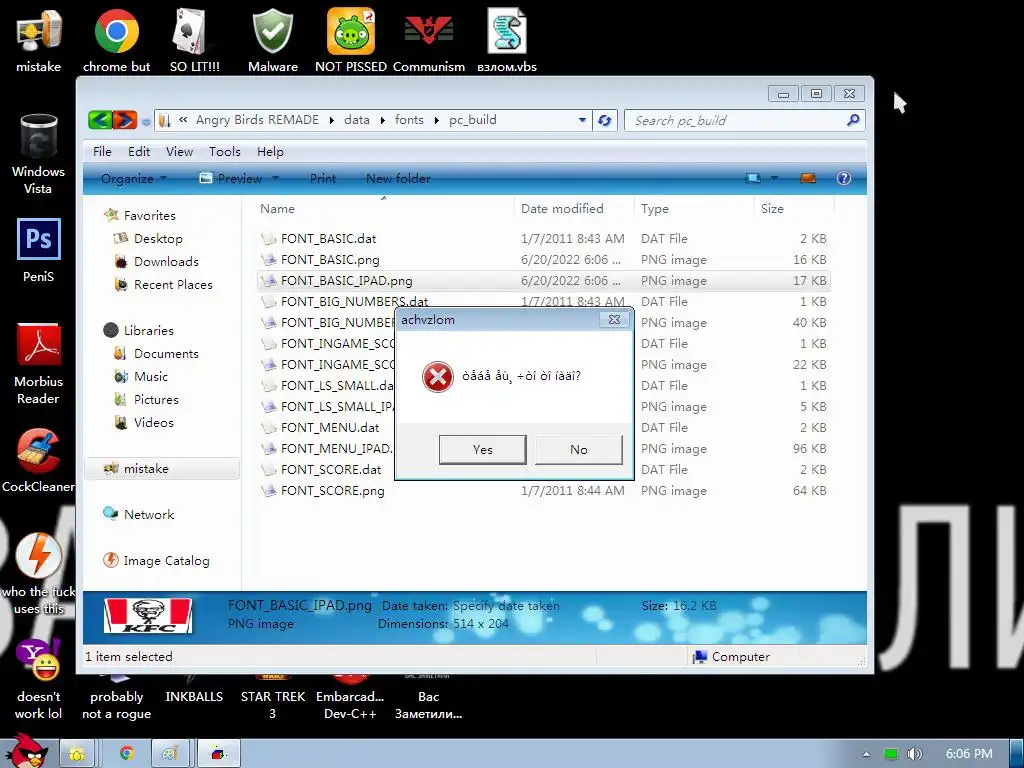Expand the breadcrumb arrow after 'fonts'
Image resolution: width=1024 pixels, height=768 pixels.
point(436,120)
